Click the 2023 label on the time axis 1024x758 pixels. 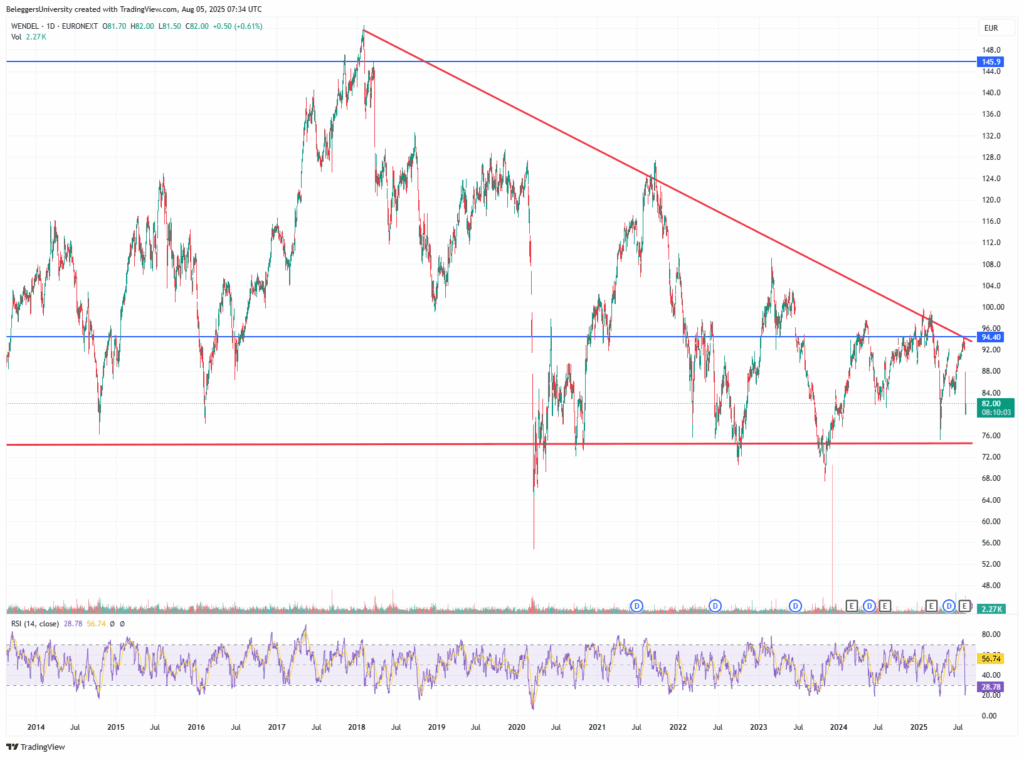(x=758, y=727)
